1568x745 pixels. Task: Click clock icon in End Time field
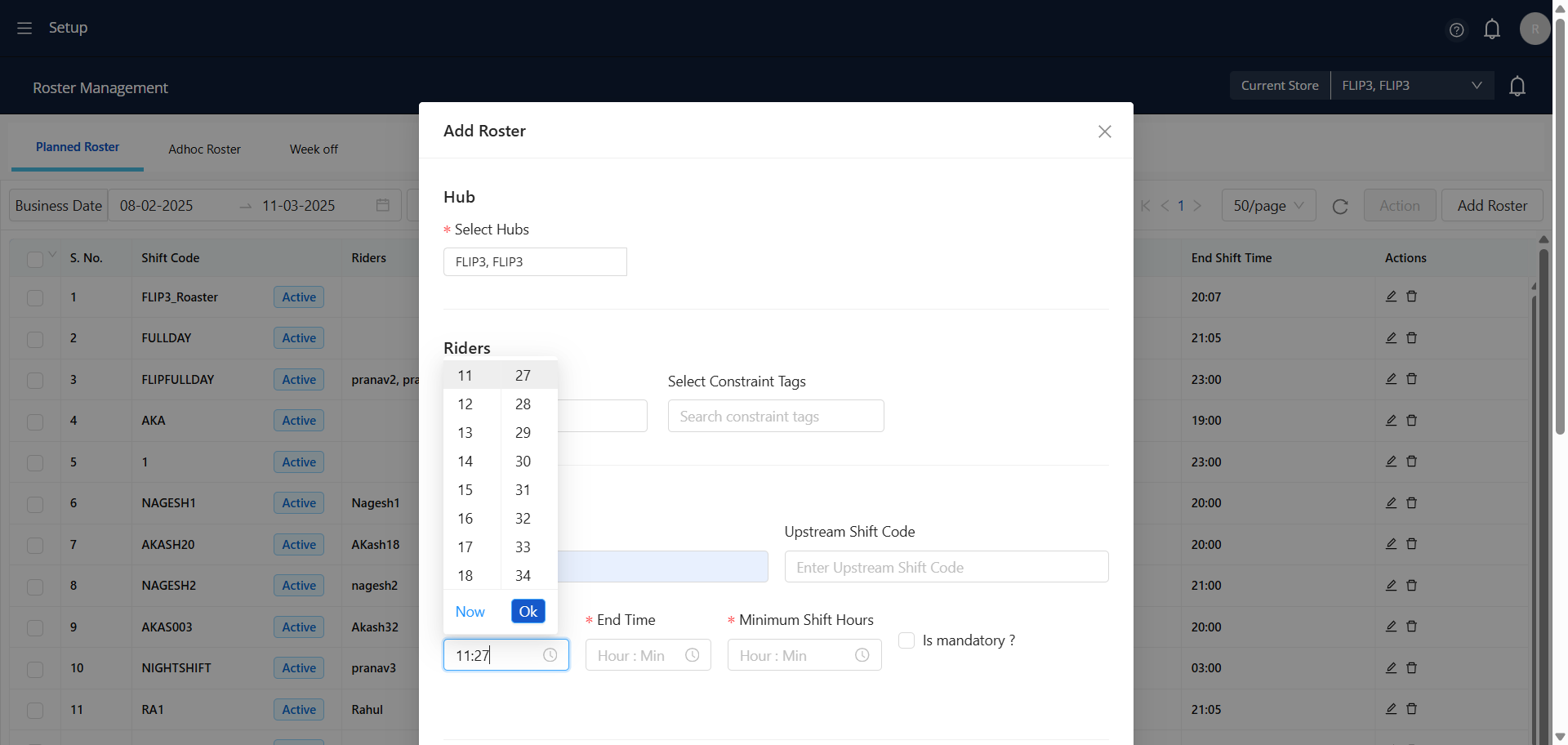[x=693, y=655]
